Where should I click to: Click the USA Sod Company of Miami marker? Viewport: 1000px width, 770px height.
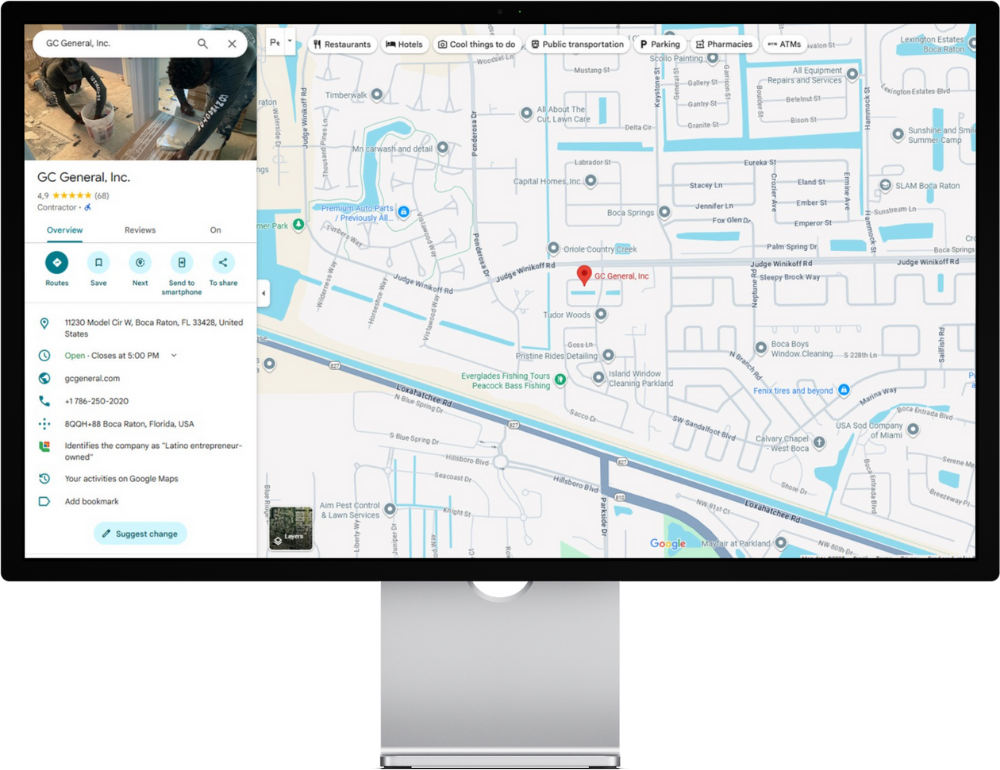913,429
